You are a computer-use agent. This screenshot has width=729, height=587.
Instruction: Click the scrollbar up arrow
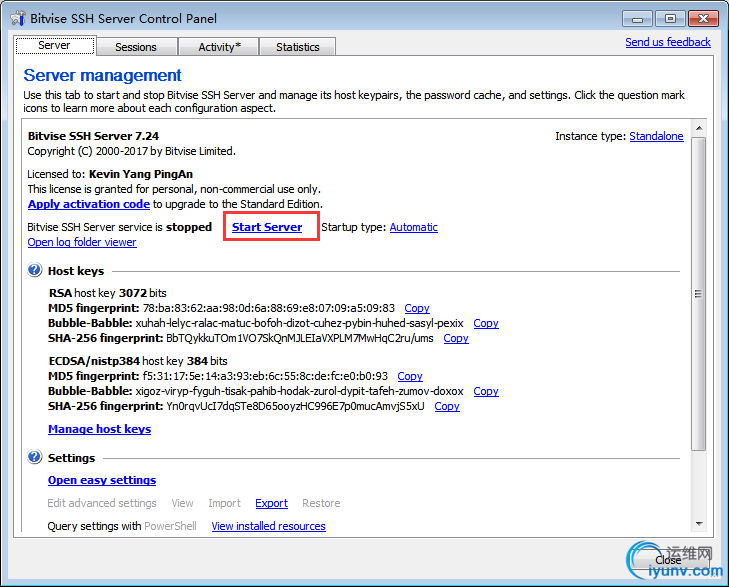click(x=699, y=127)
